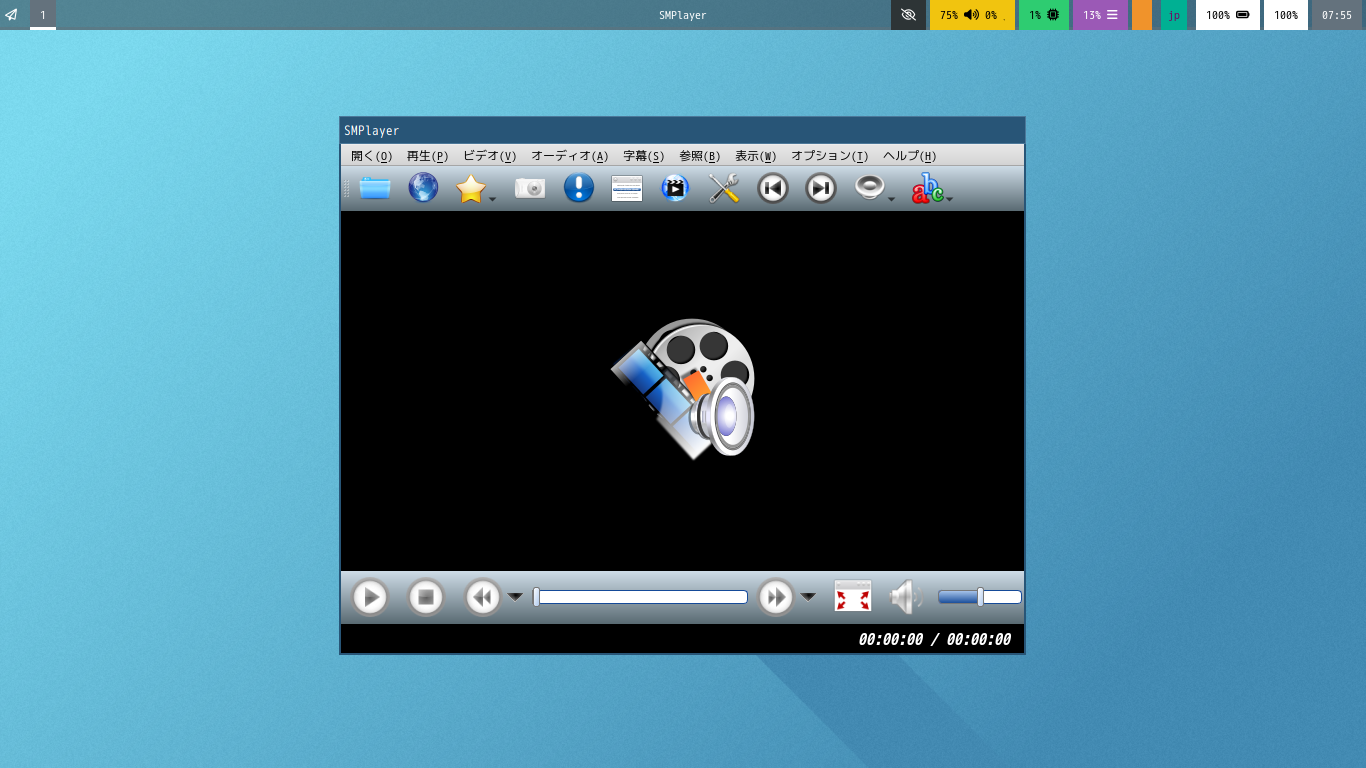Click the yellow star favorites icon
Screen dimensions: 1366x768
(x=471, y=188)
